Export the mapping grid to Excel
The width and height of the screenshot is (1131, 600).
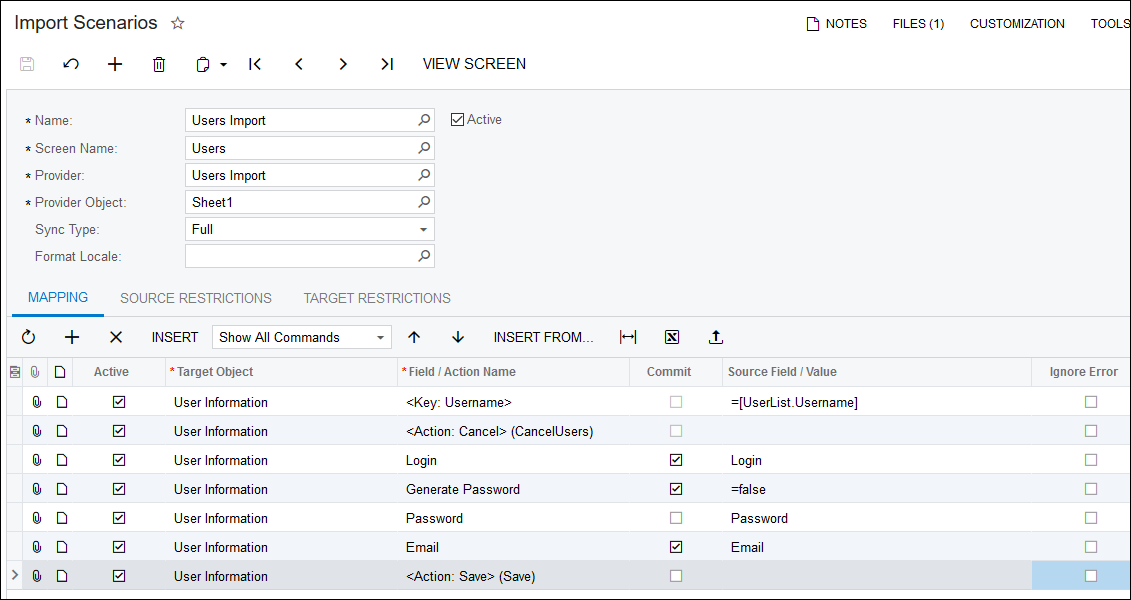click(x=672, y=338)
